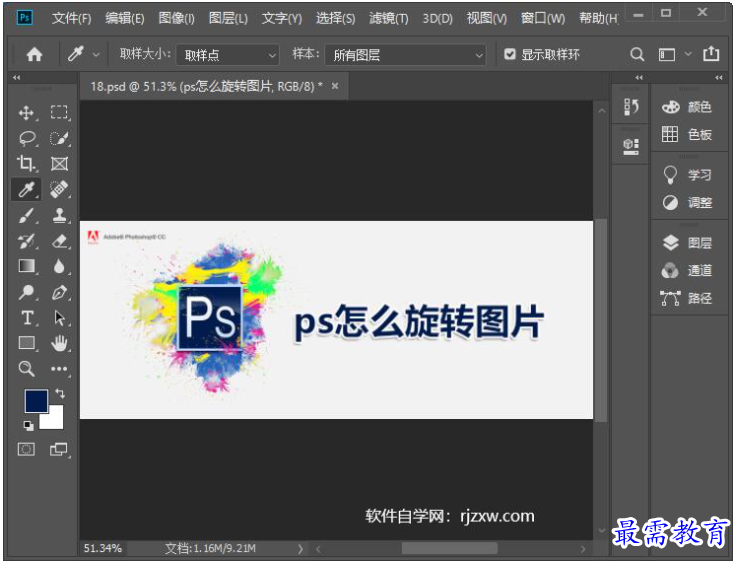Select the Spot Healing Brush tool
This screenshot has width=736, height=564.
pyautogui.click(x=59, y=190)
